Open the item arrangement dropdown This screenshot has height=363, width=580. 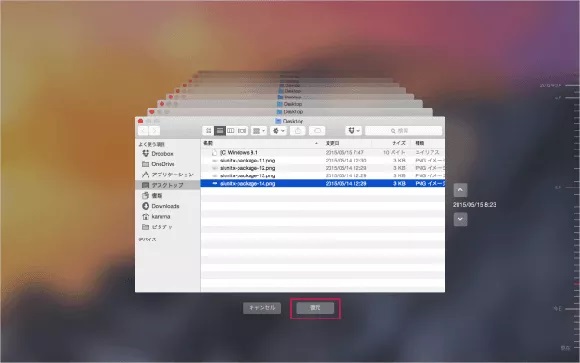[259, 131]
